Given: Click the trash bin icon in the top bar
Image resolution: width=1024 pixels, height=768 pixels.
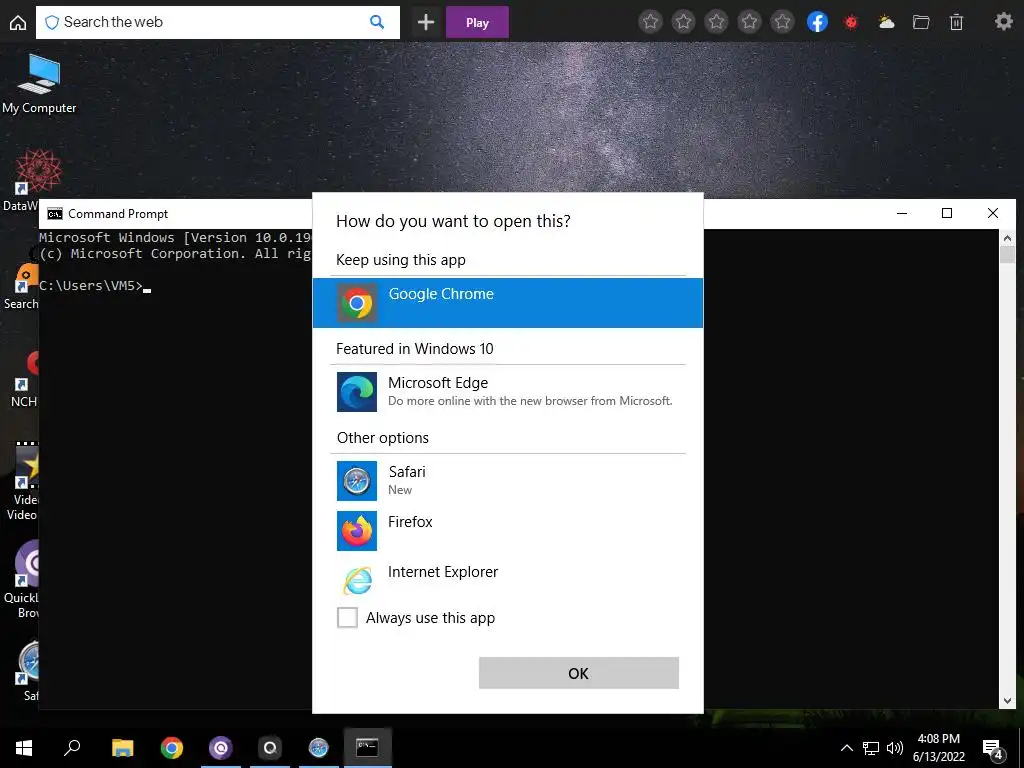Looking at the screenshot, I should pos(956,22).
